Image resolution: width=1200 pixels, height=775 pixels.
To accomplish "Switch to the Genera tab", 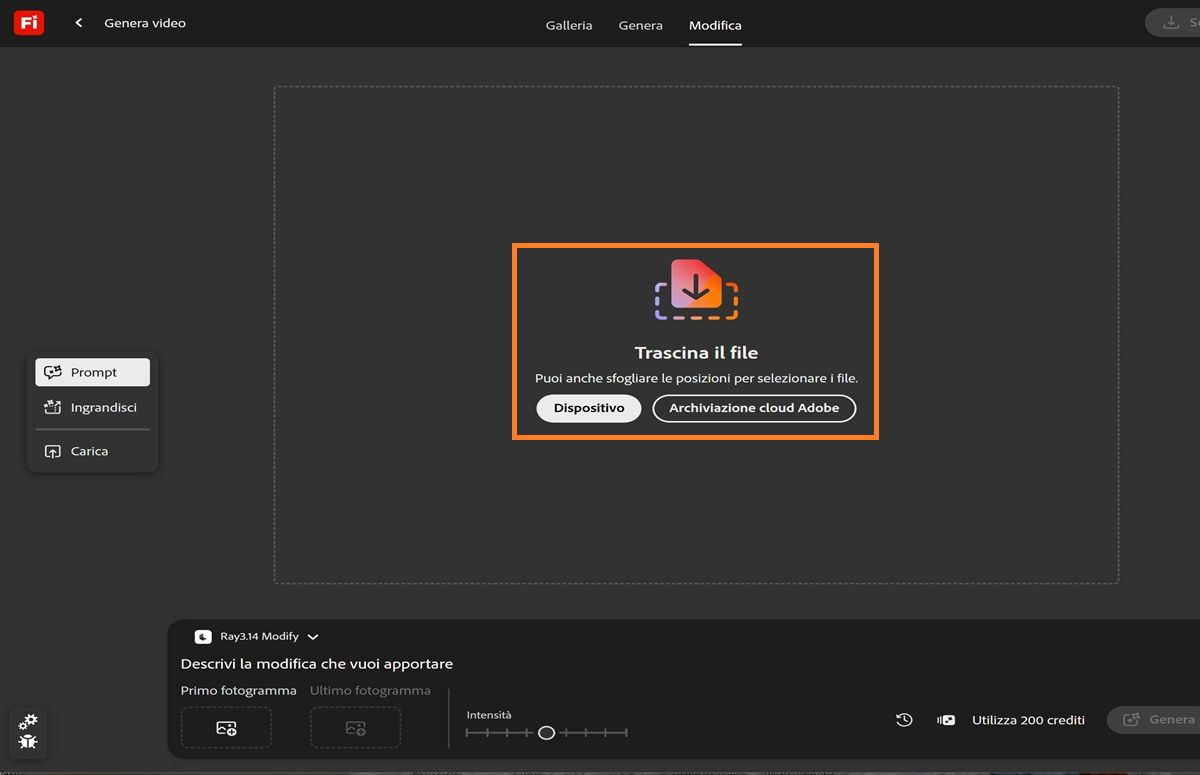I will [x=641, y=25].
